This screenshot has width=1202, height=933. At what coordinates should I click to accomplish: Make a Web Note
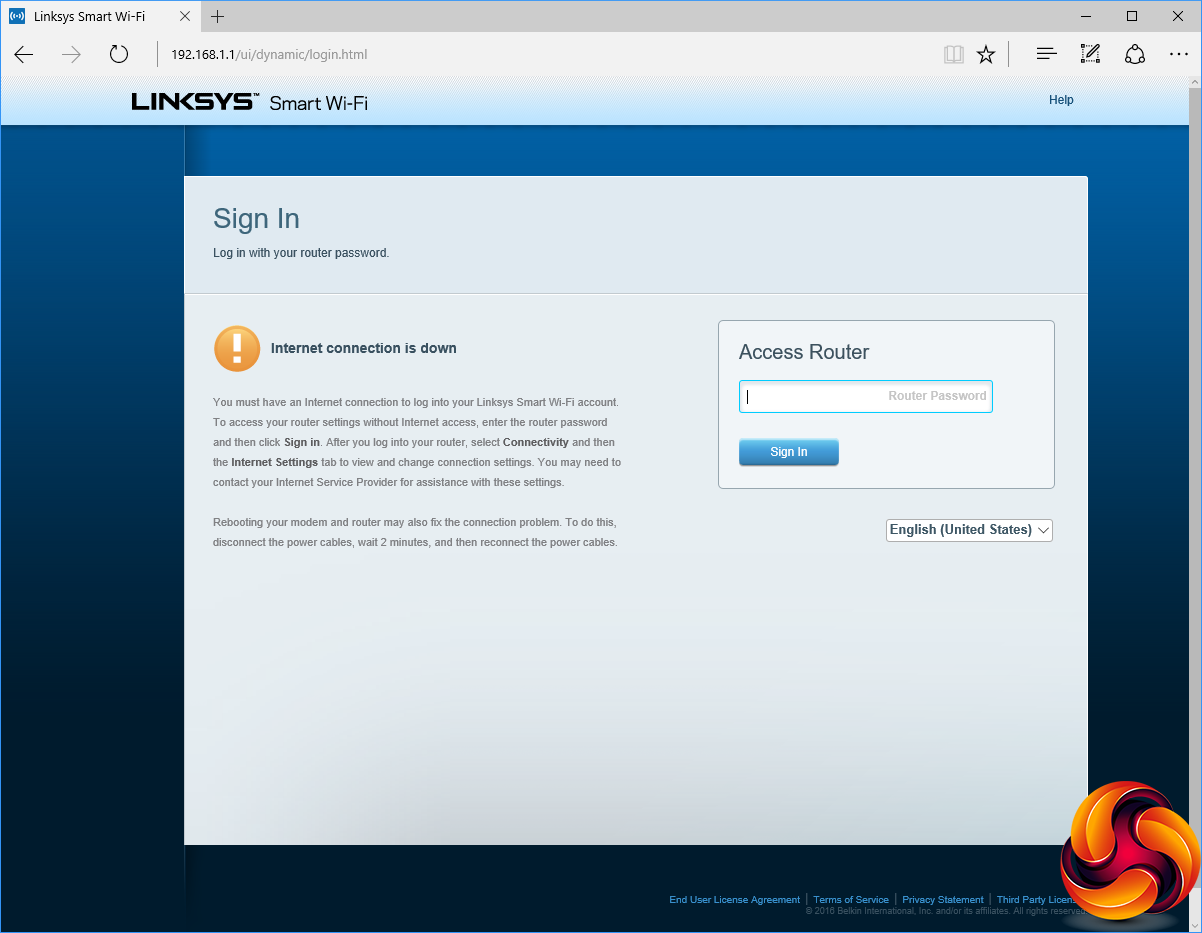[x=1090, y=54]
